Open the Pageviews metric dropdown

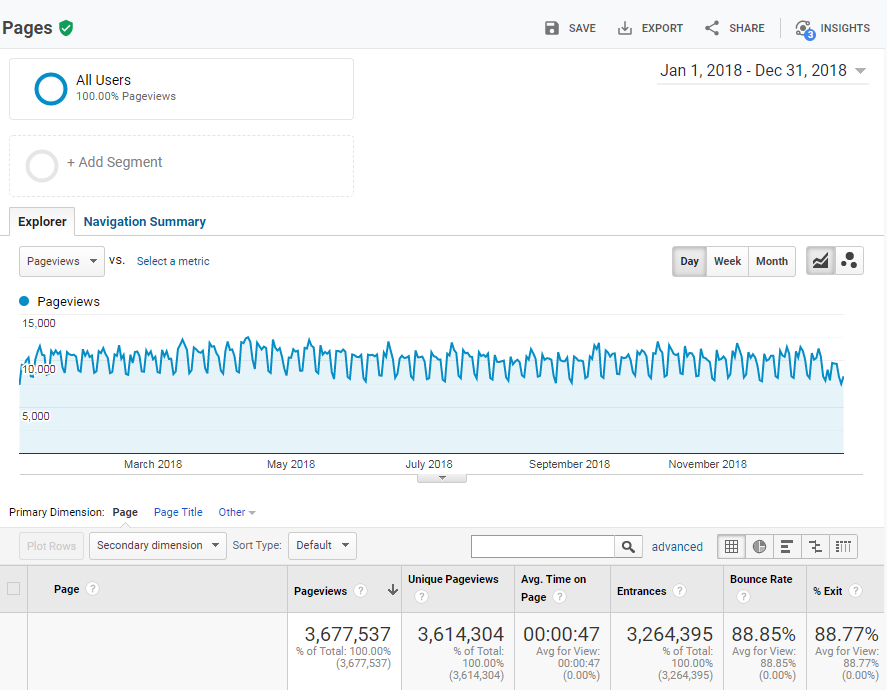tap(62, 261)
